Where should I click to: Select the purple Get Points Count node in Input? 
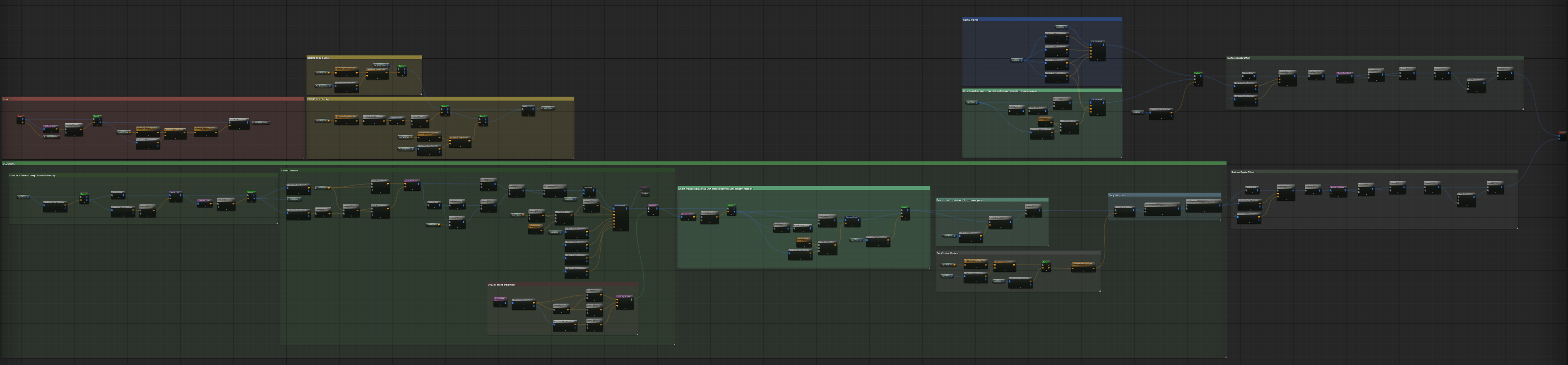51,128
